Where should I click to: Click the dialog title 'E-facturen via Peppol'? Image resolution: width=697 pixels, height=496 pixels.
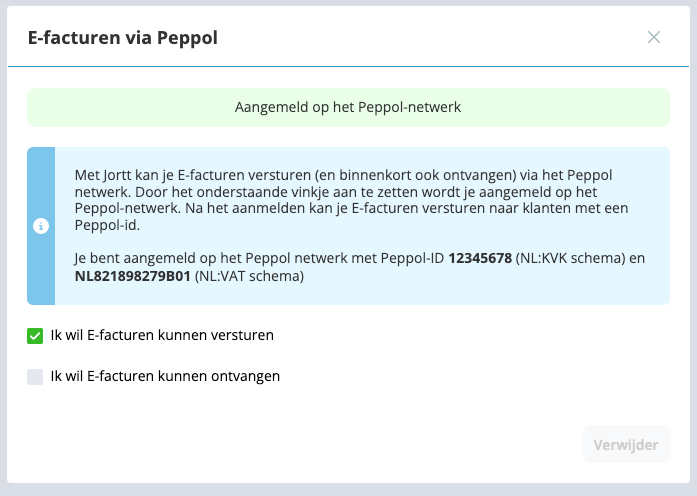tap(123, 38)
